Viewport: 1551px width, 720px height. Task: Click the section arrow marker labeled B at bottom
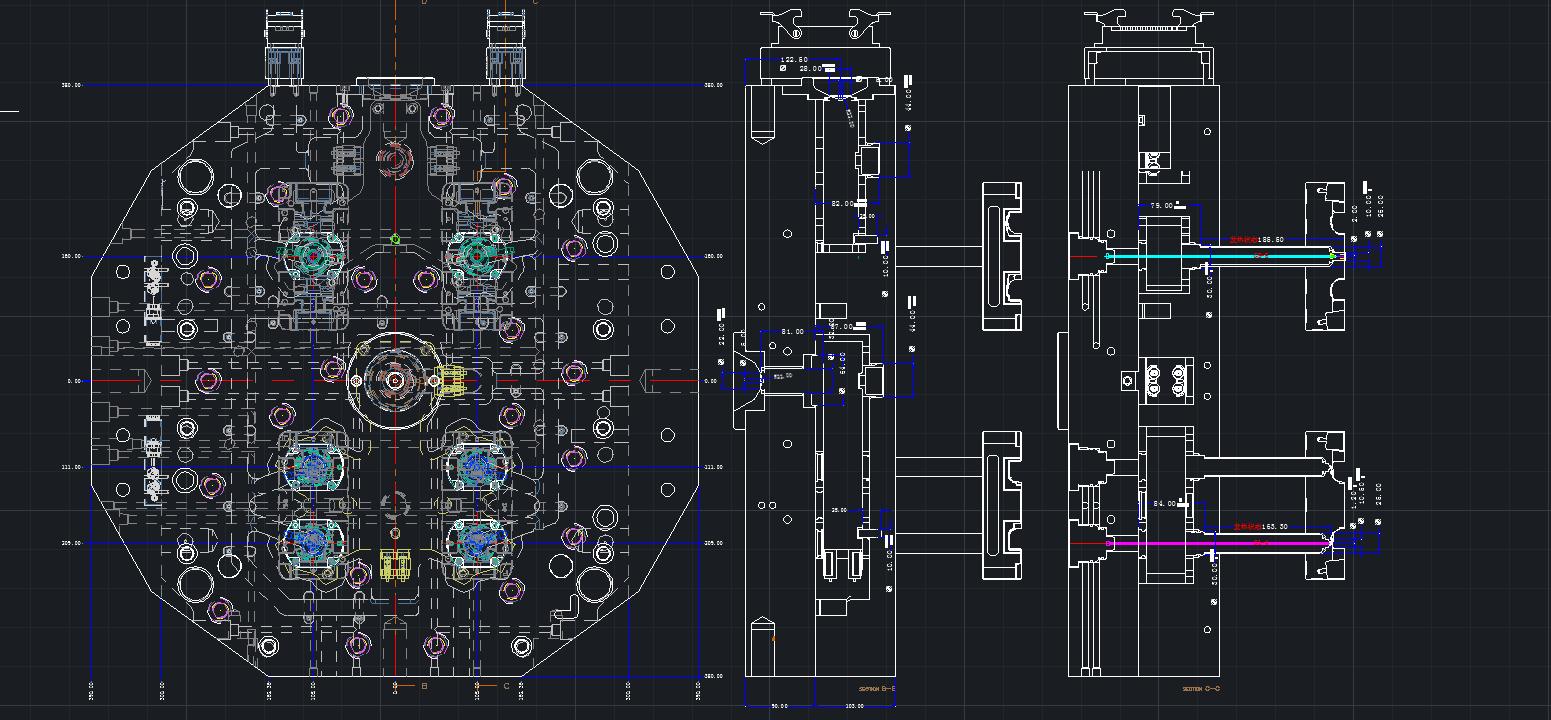424,686
